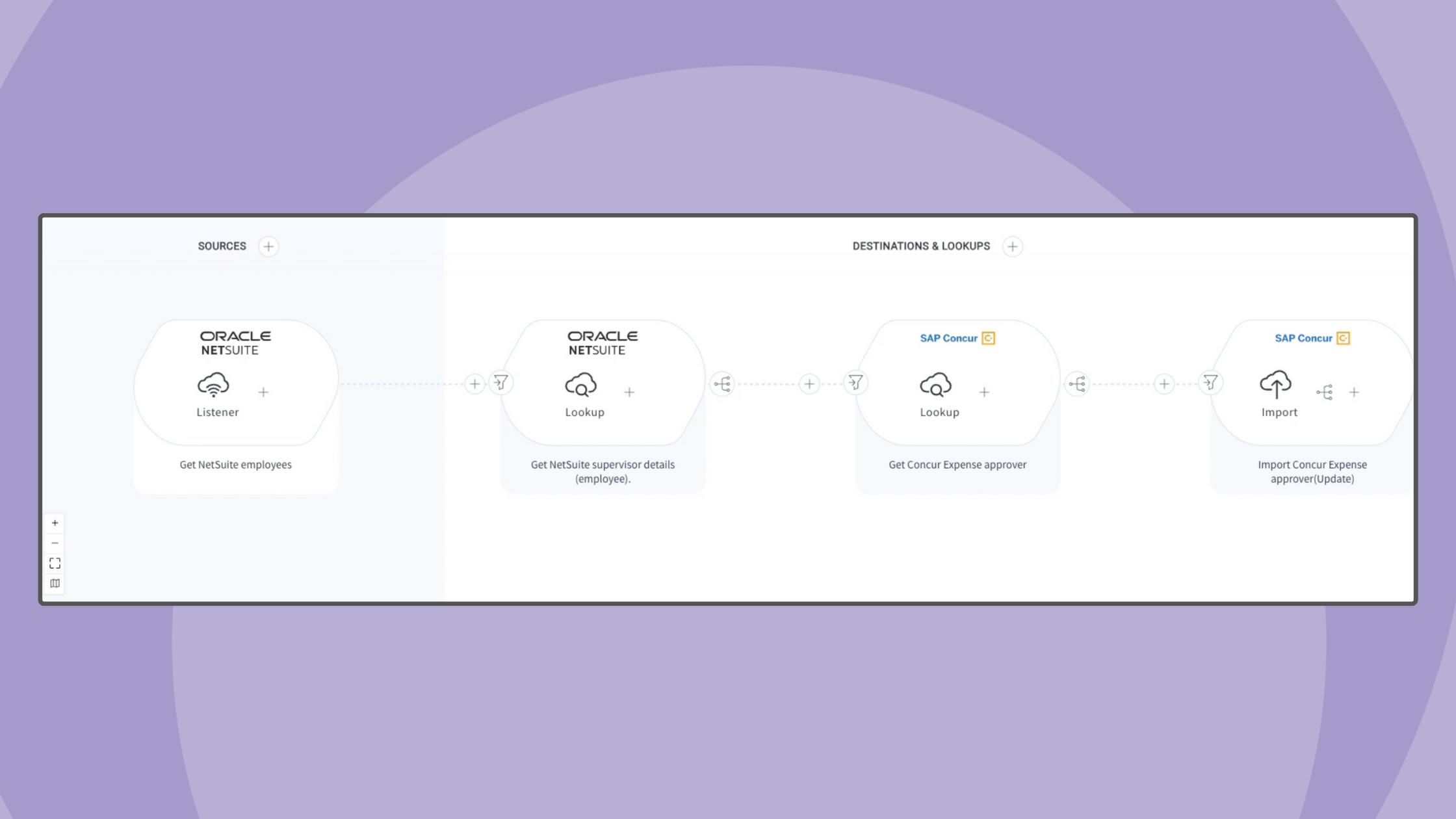Image resolution: width=1456 pixels, height=819 pixels.
Task: Add new destination or lookup step
Action: (1012, 246)
